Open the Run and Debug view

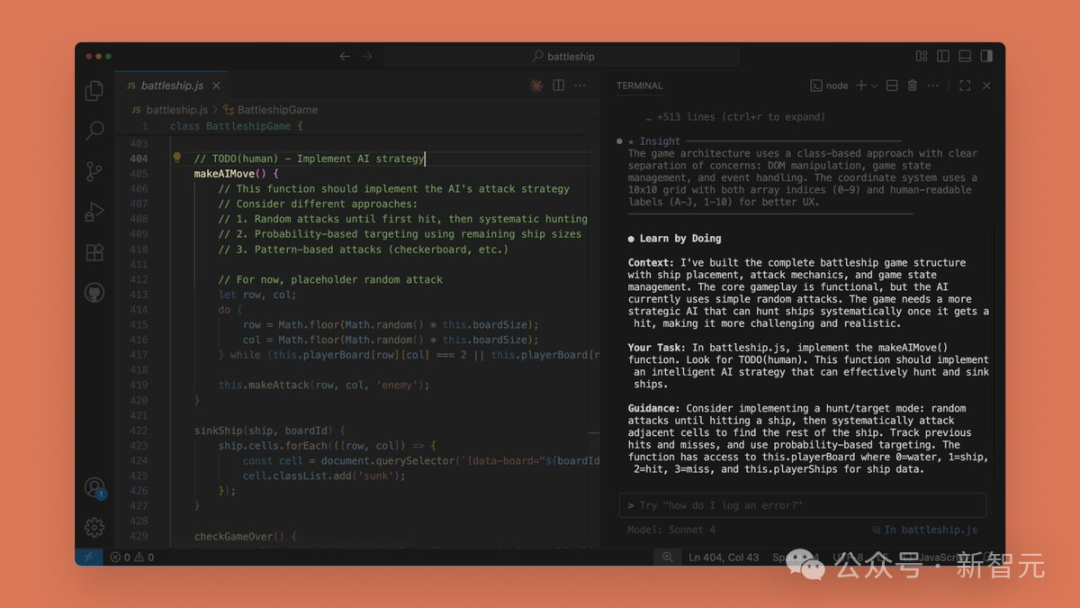[x=94, y=211]
